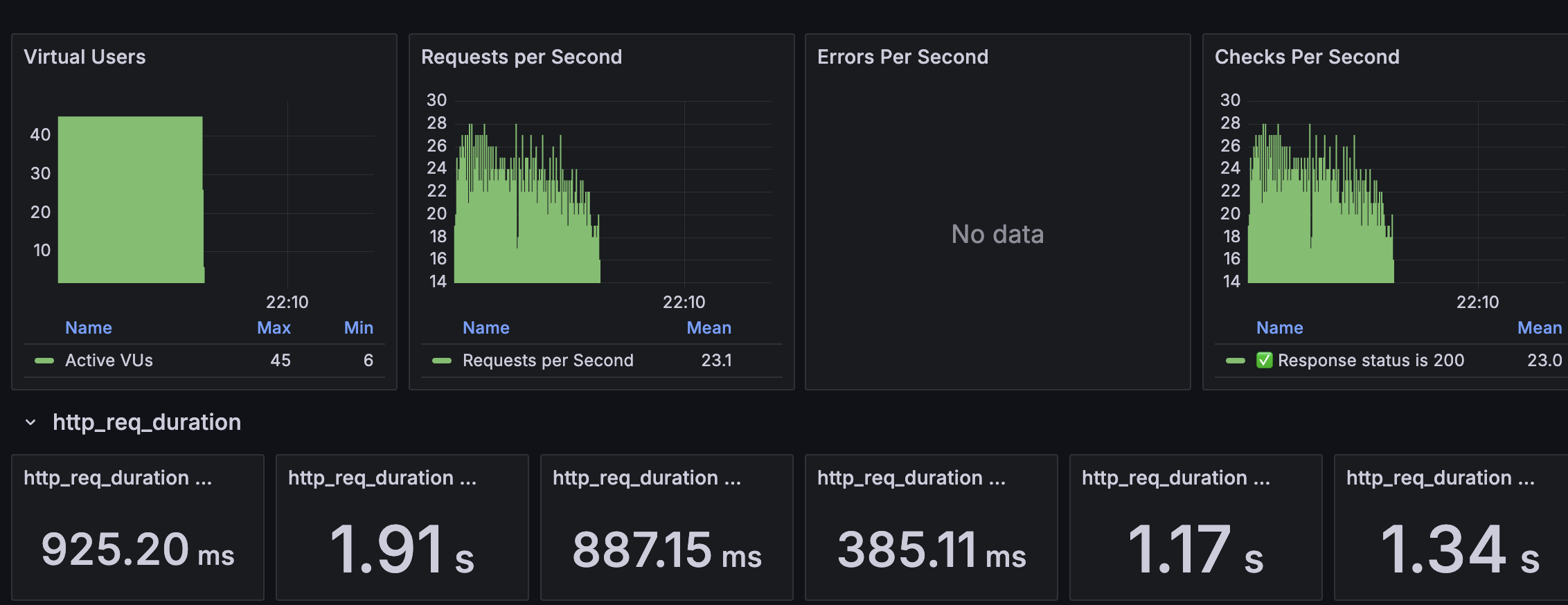Click the 22:10 label in Checks Per Second chart
The image size is (1568, 605).
tap(1478, 302)
